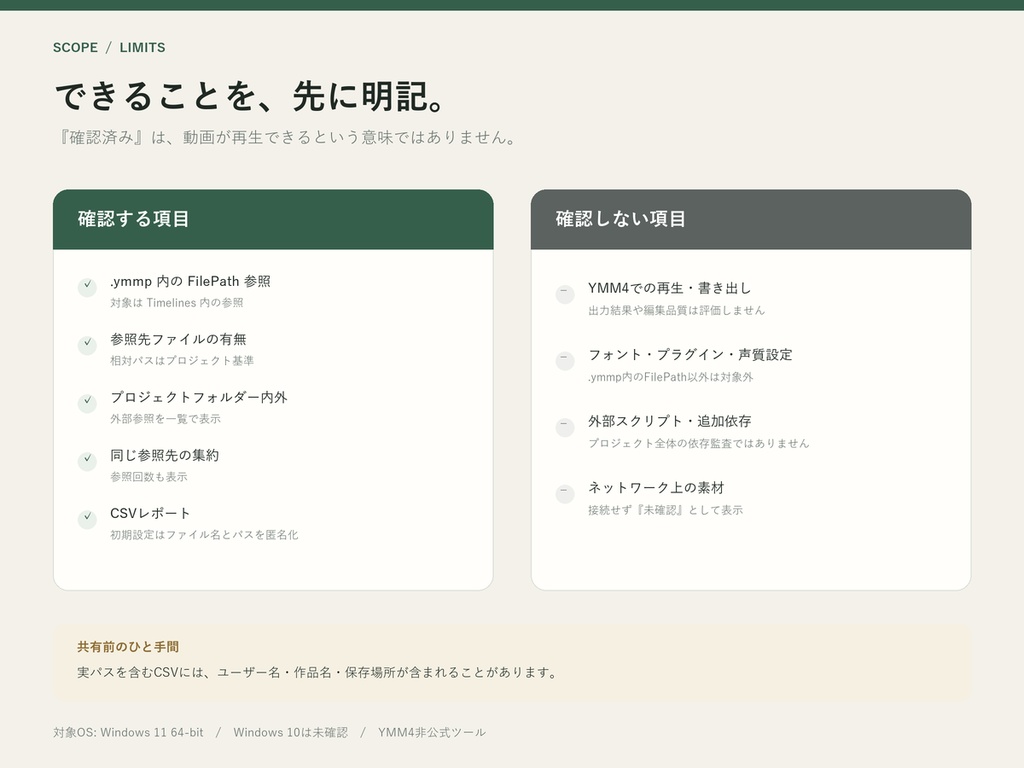Click the footer text 'YMM4非公式ツール'
Image resolution: width=1024 pixels, height=768 pixels.
(x=432, y=733)
